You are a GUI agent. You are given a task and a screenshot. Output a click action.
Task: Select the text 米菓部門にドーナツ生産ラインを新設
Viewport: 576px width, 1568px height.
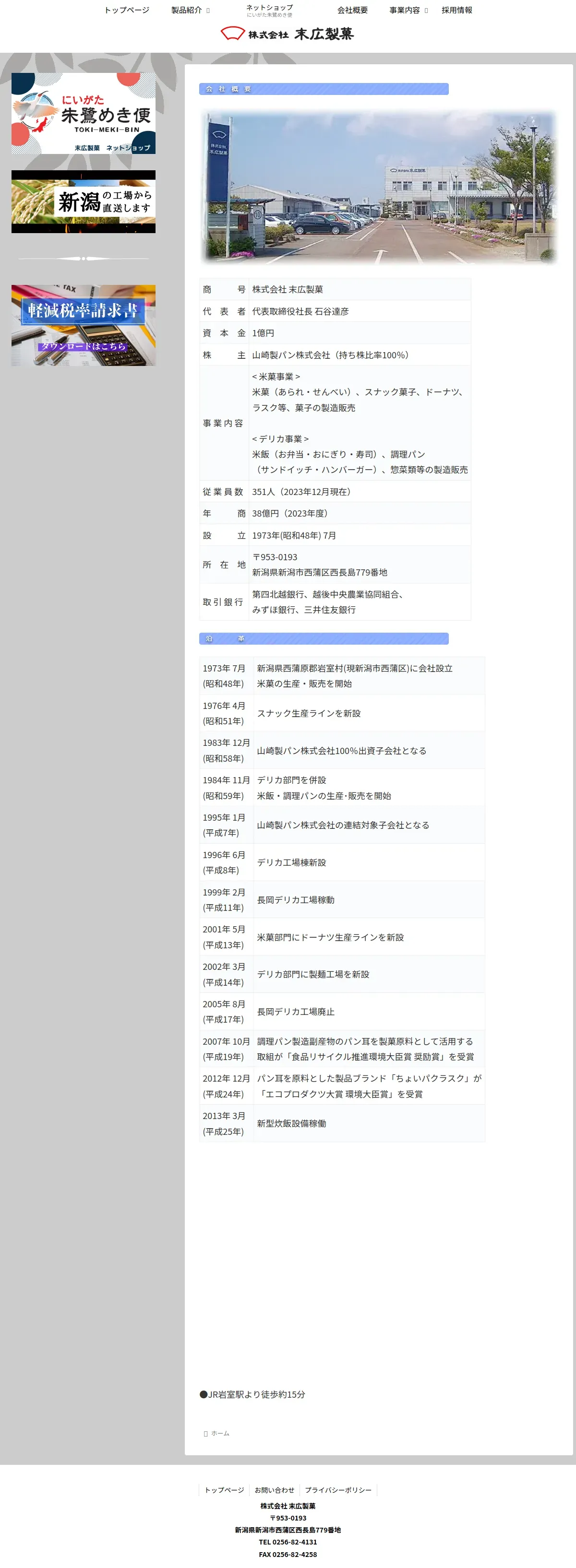(x=331, y=937)
